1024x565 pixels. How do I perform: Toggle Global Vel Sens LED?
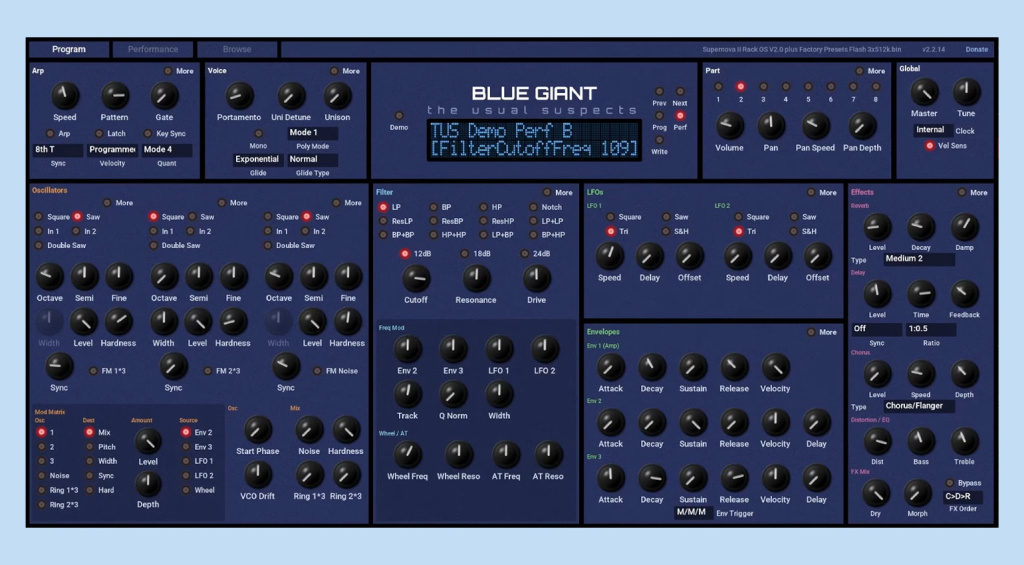pos(929,146)
